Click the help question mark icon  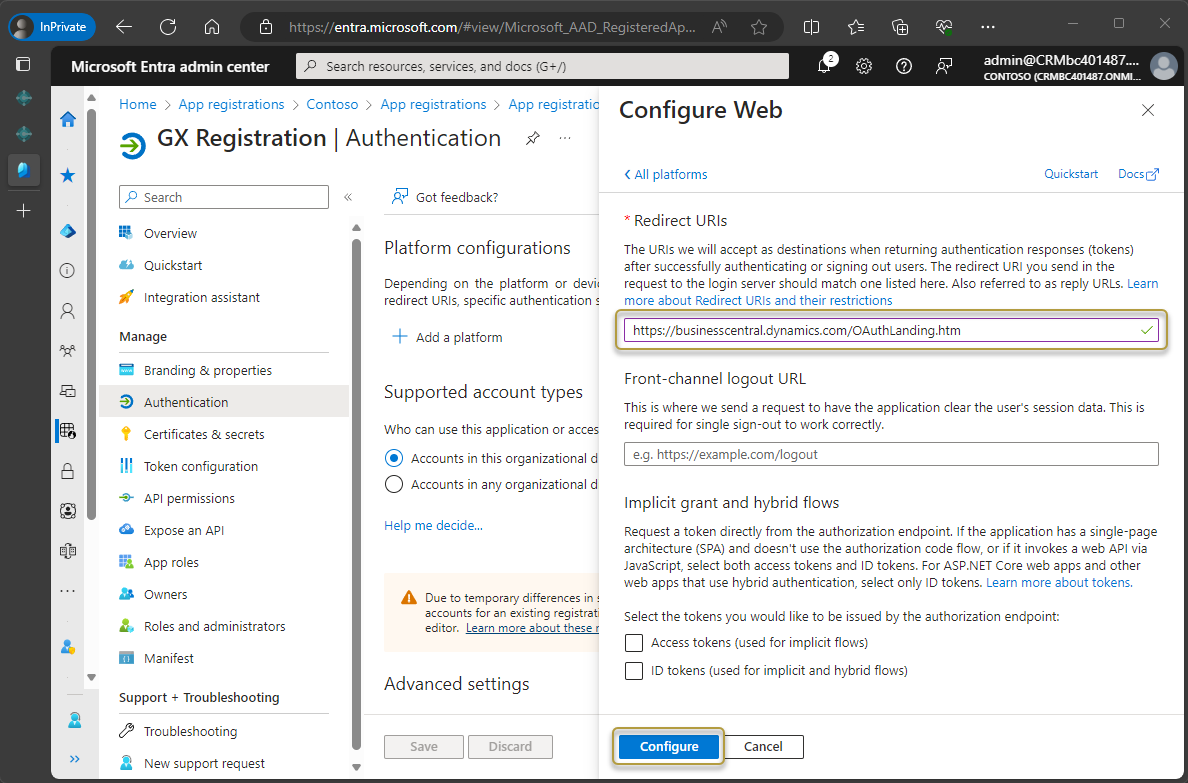904,66
